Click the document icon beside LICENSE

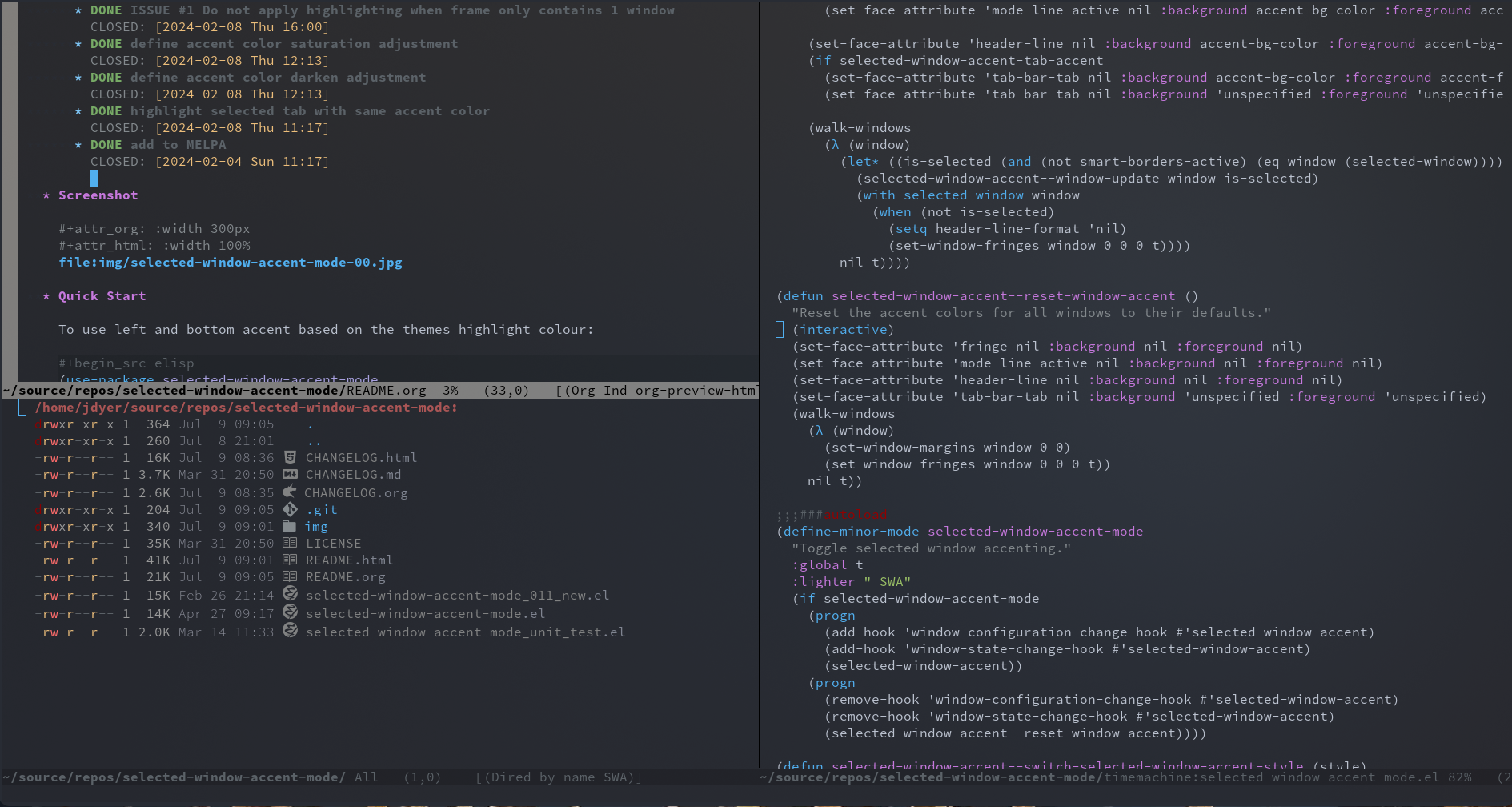pos(290,543)
